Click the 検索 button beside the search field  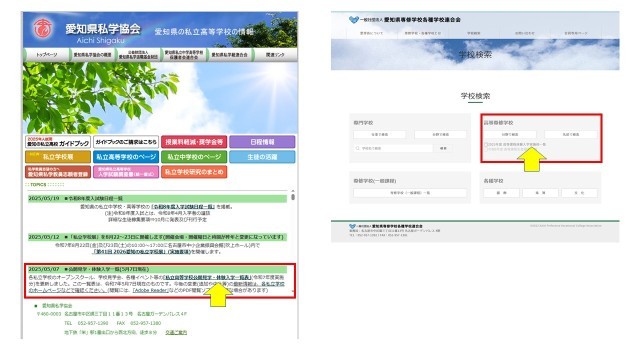(x=443, y=149)
